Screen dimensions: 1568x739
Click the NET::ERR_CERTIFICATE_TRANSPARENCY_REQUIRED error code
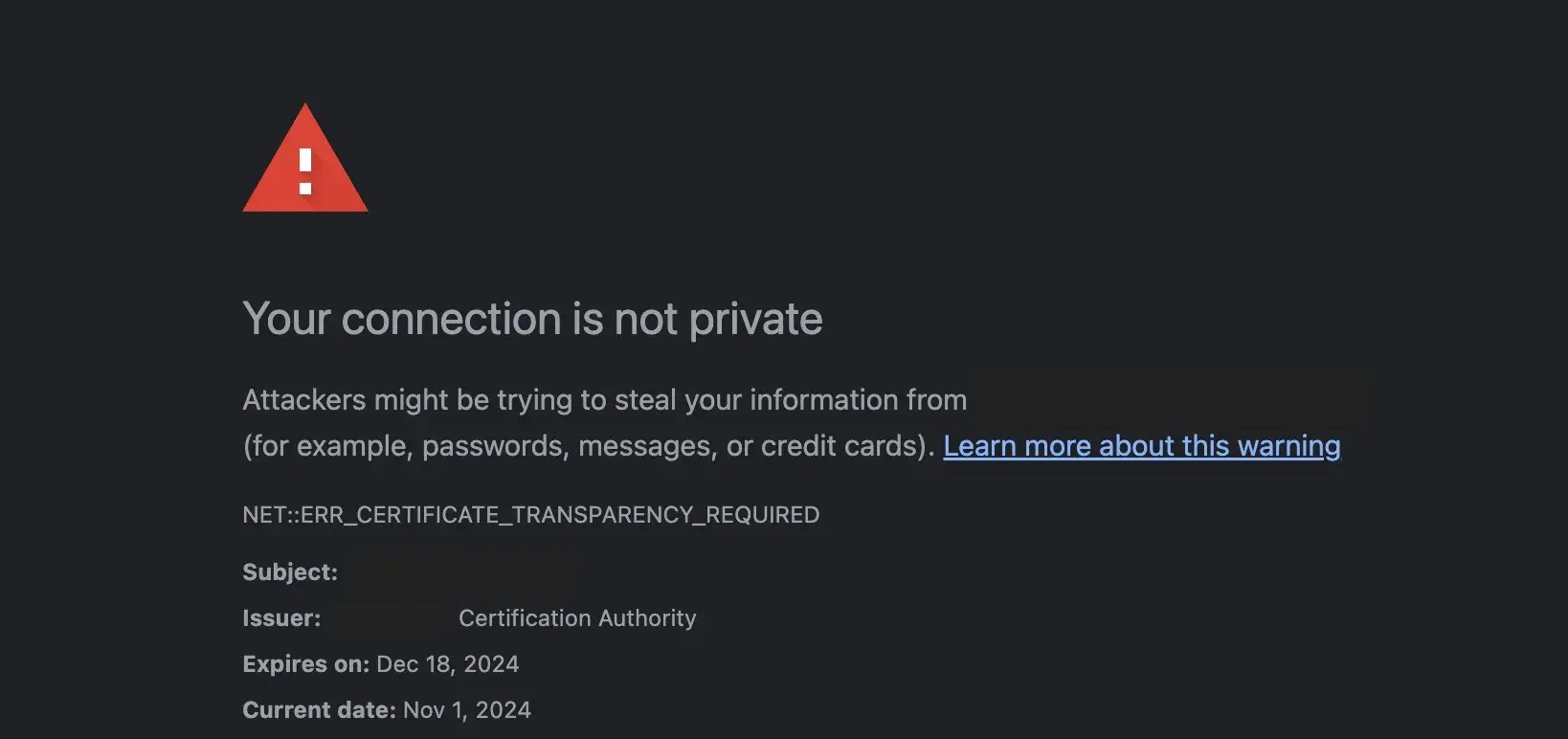click(531, 515)
